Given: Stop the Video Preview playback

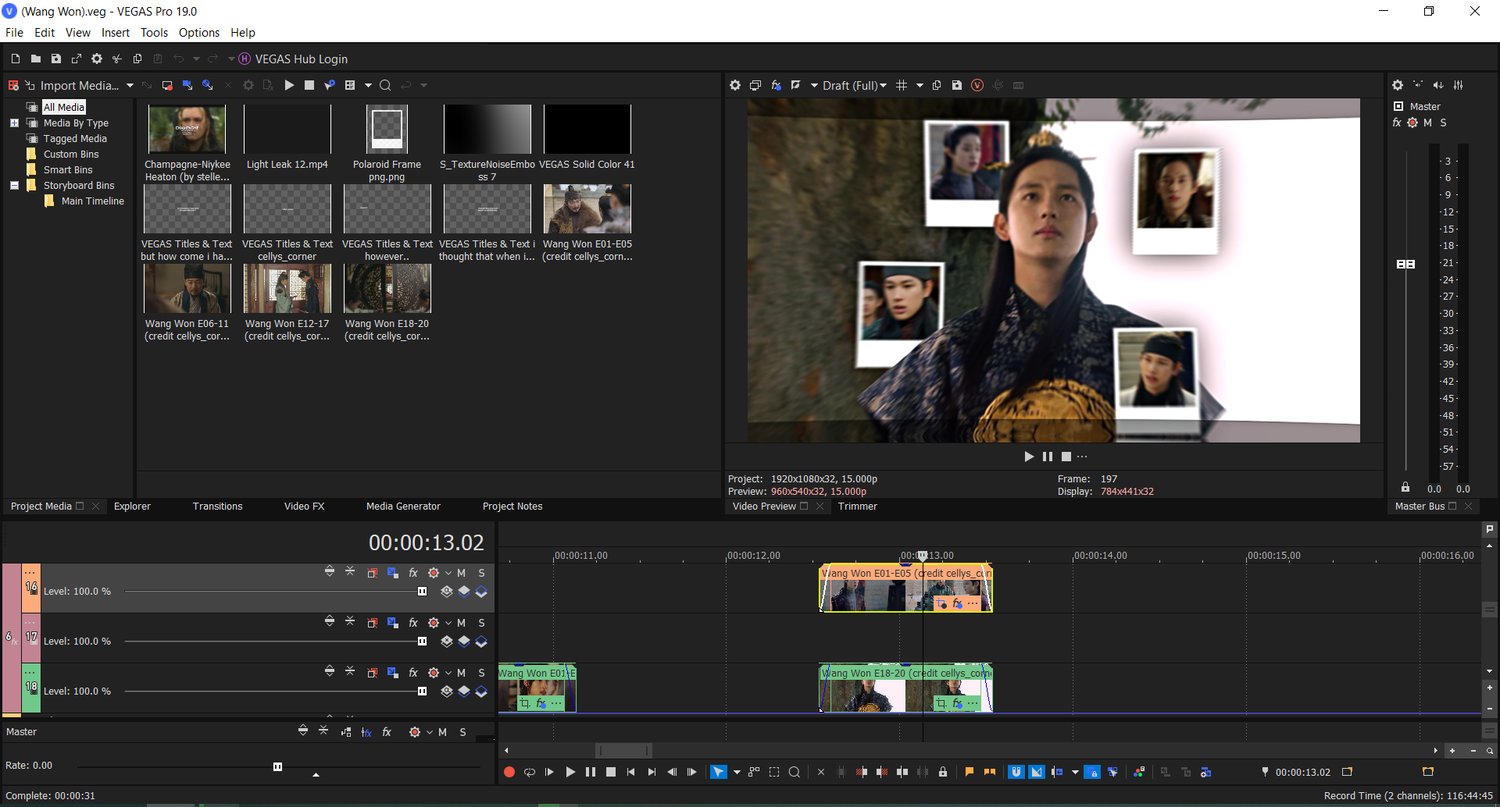Looking at the screenshot, I should coord(1066,457).
